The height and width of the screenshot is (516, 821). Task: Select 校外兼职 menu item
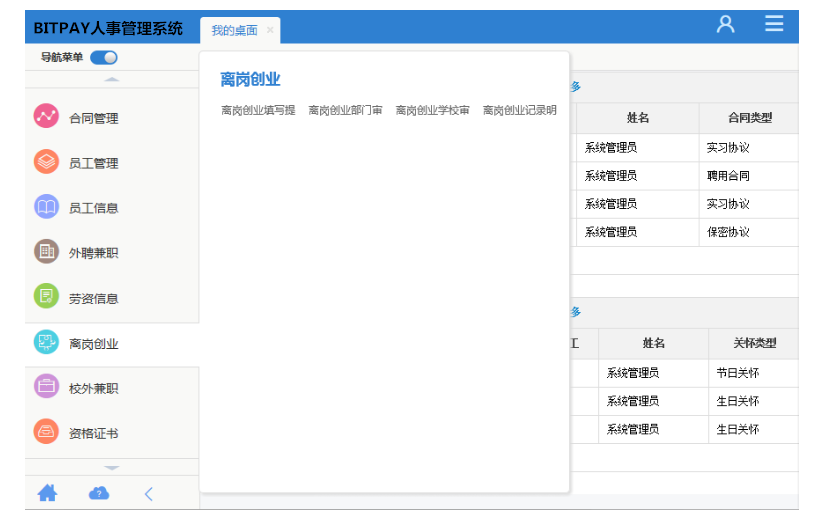94,389
